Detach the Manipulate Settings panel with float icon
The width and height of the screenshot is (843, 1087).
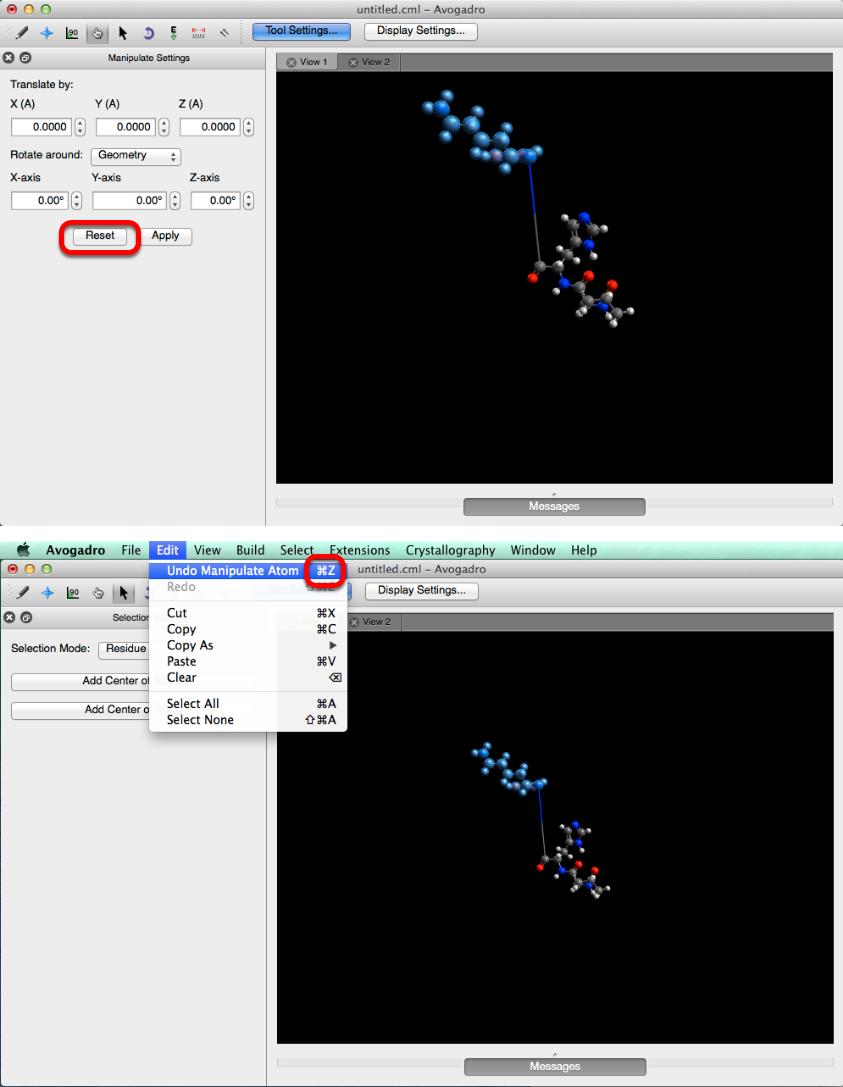coord(25,58)
